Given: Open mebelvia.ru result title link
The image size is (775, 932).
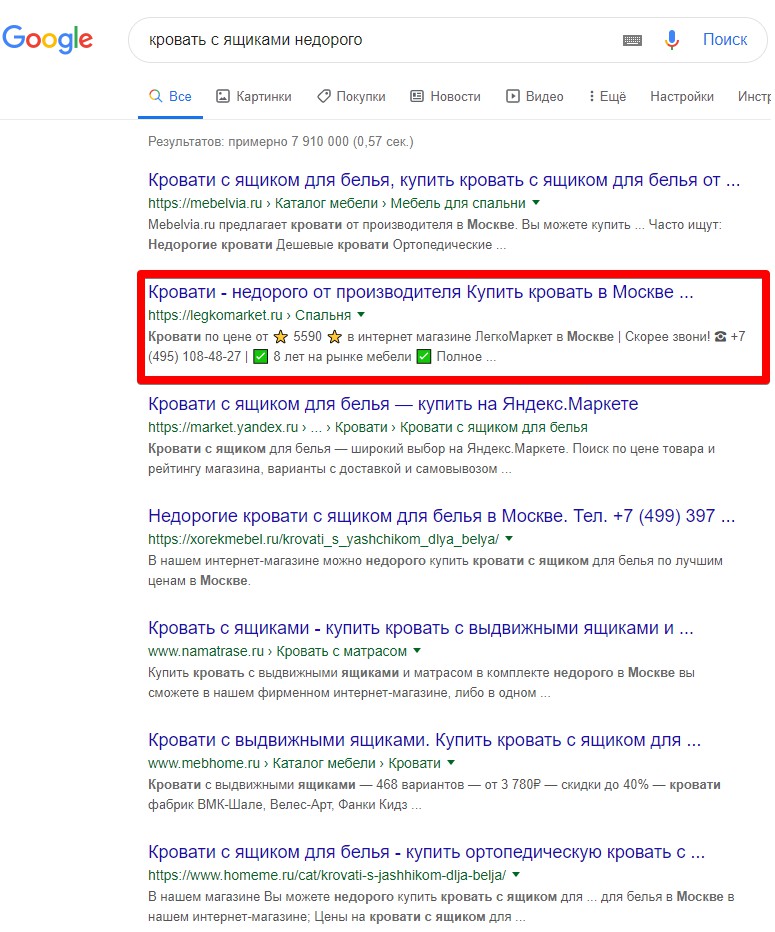Looking at the screenshot, I should [x=444, y=180].
